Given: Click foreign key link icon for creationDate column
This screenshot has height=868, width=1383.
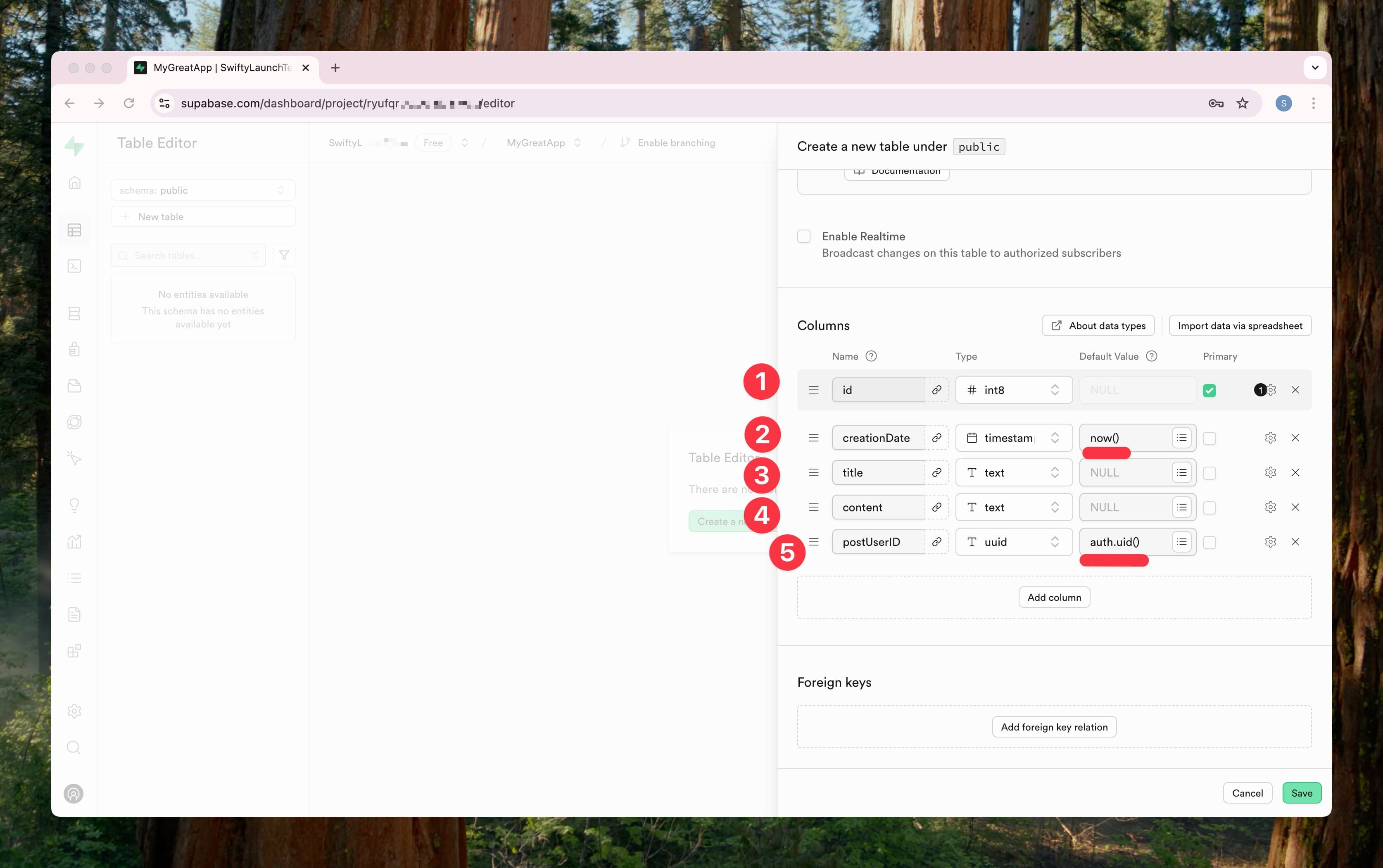Looking at the screenshot, I should pos(936,437).
